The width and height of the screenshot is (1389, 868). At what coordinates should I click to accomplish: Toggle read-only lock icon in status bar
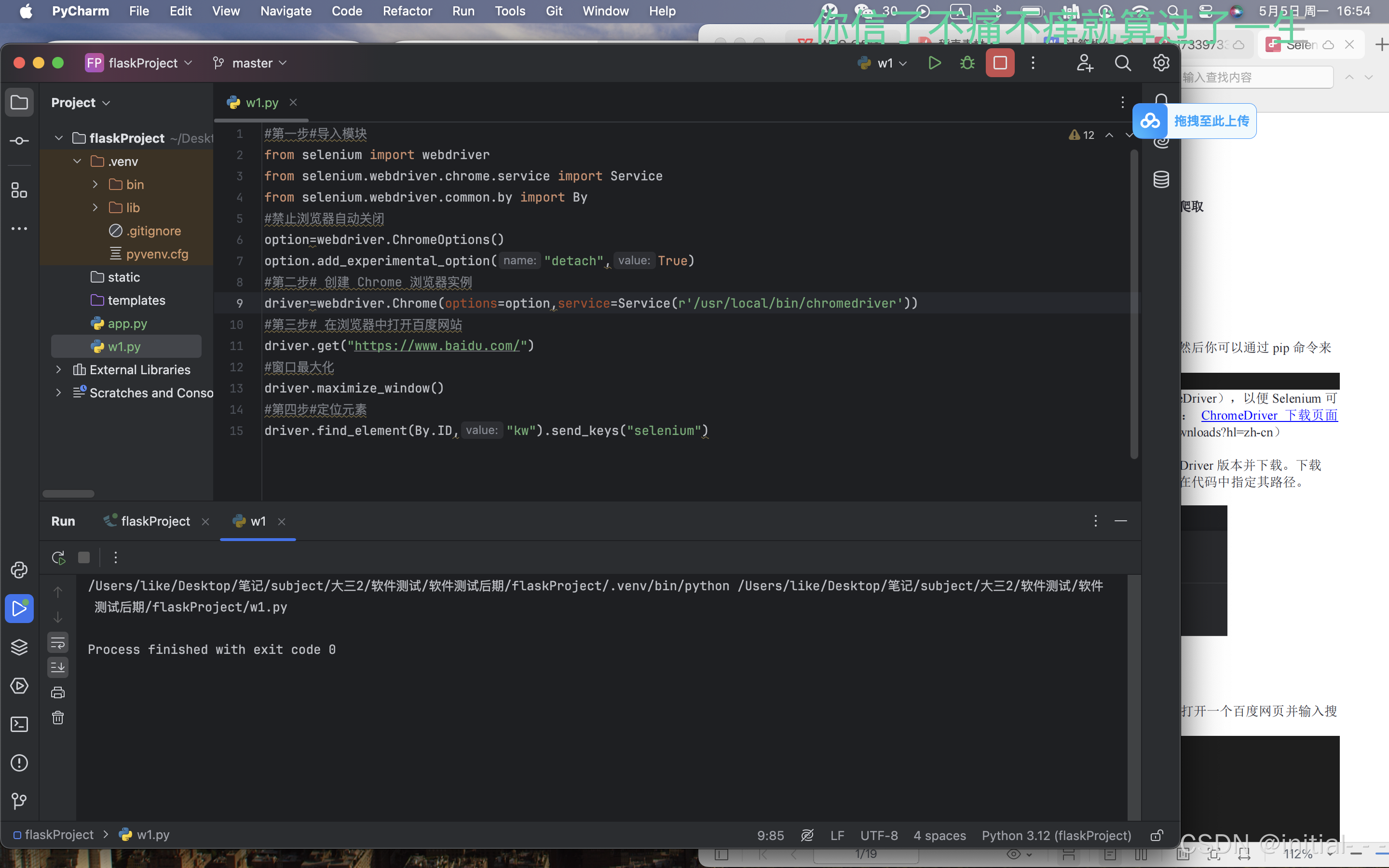tap(1157, 835)
